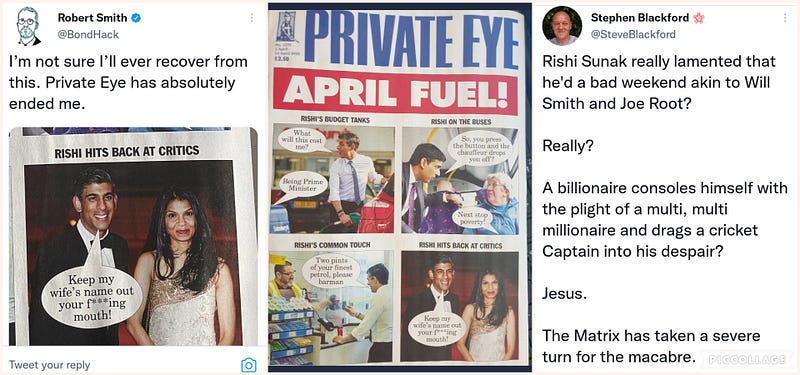Open the three-dot menu on Stephen Blackford's tweet
The image size is (800, 375).
coord(785,18)
